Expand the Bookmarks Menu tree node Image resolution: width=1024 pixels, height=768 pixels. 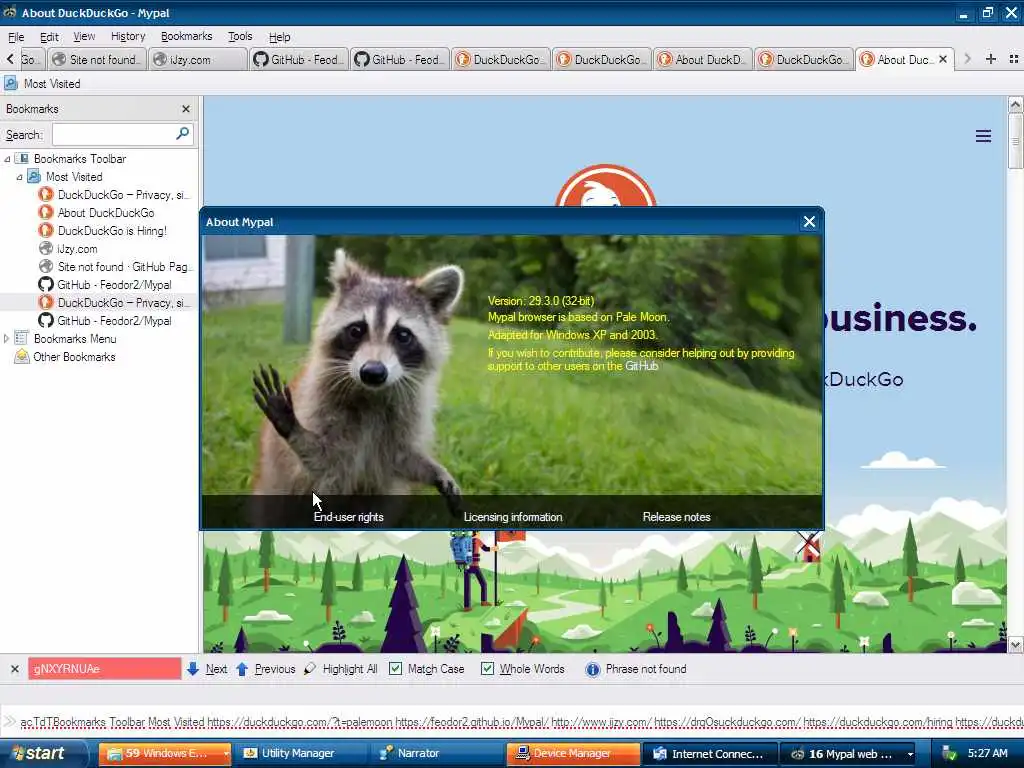[x=7, y=338]
